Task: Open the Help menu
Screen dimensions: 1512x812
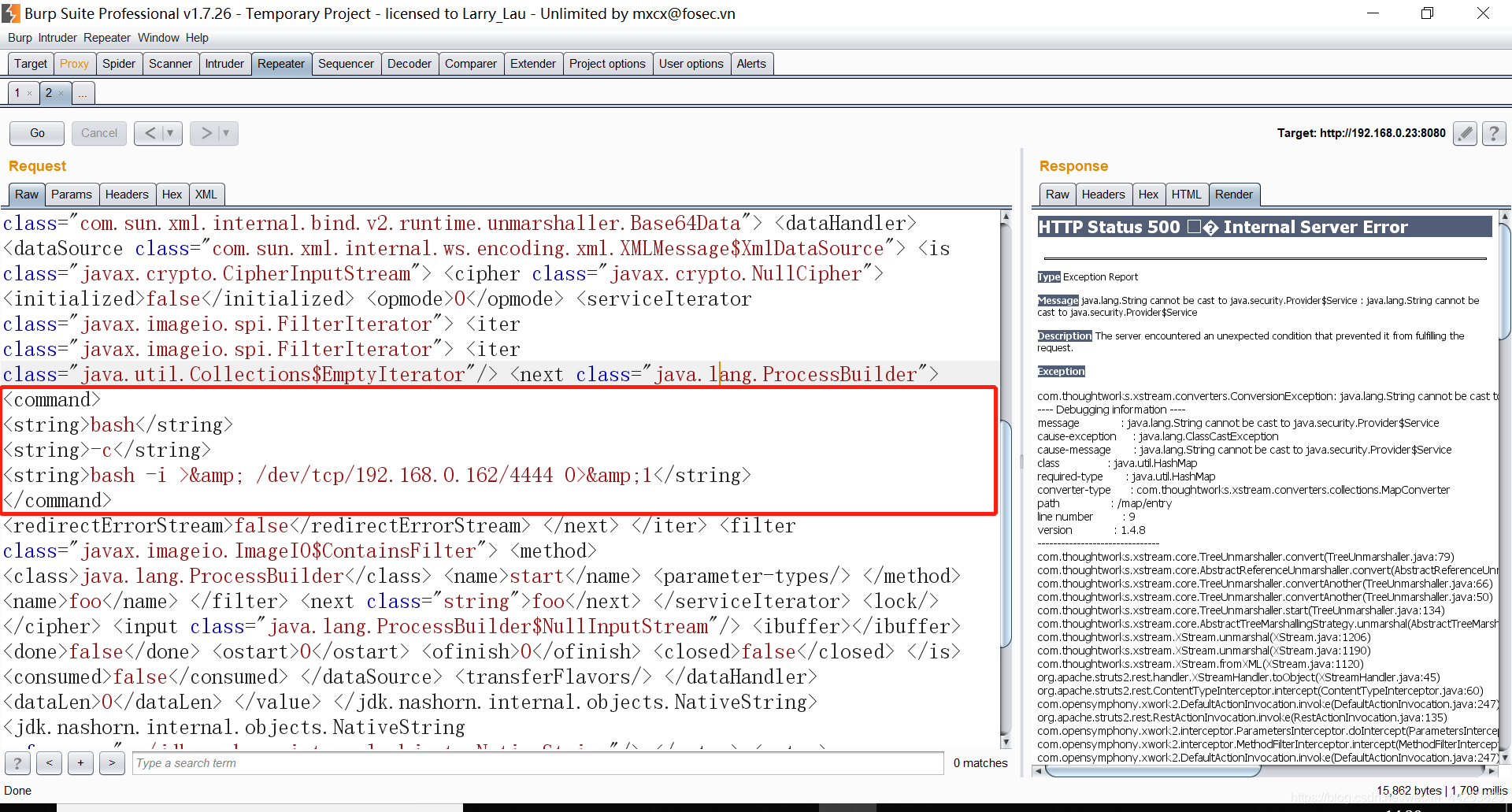Action: pos(197,38)
